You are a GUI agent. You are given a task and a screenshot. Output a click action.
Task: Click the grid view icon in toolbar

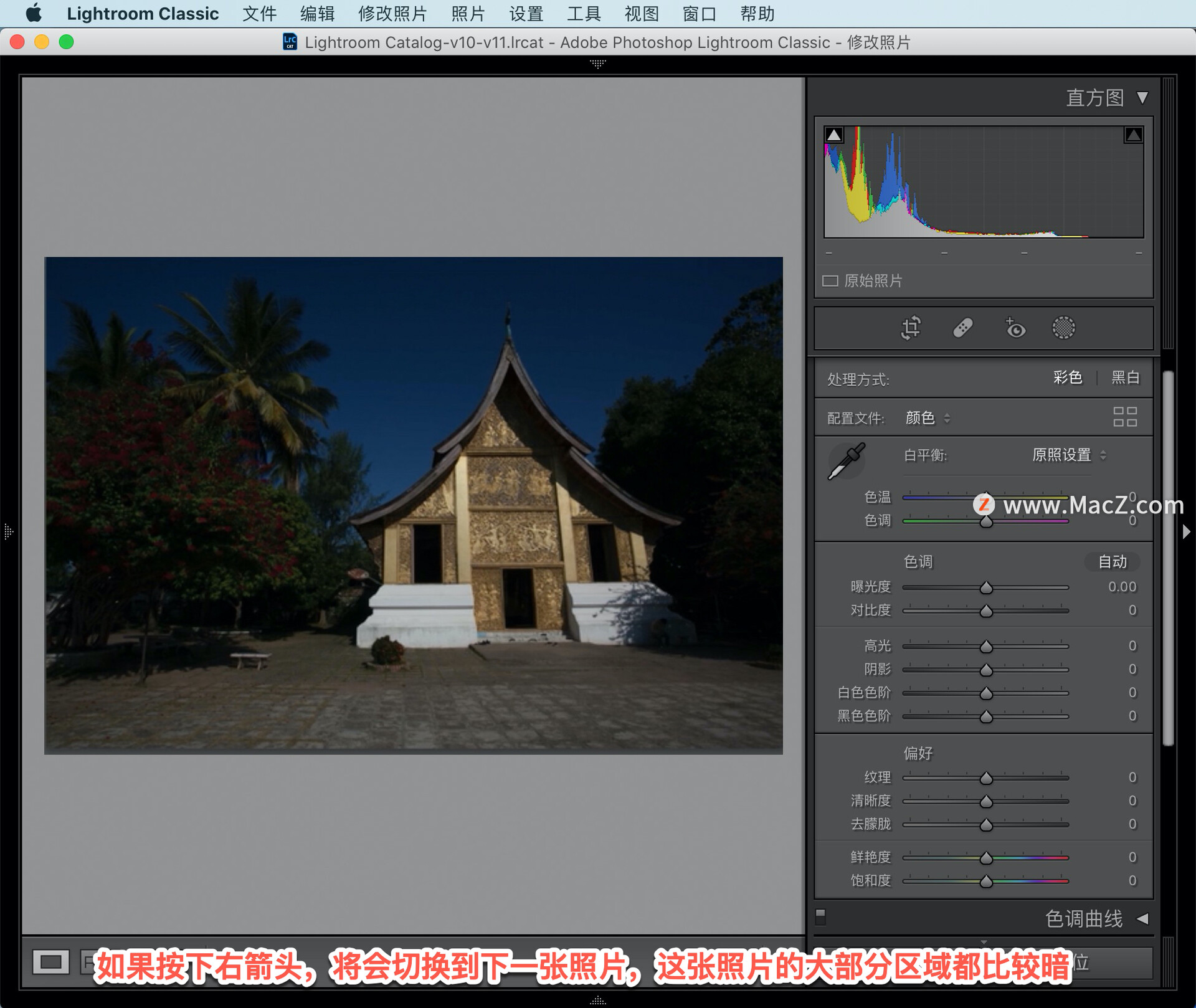click(x=1128, y=417)
